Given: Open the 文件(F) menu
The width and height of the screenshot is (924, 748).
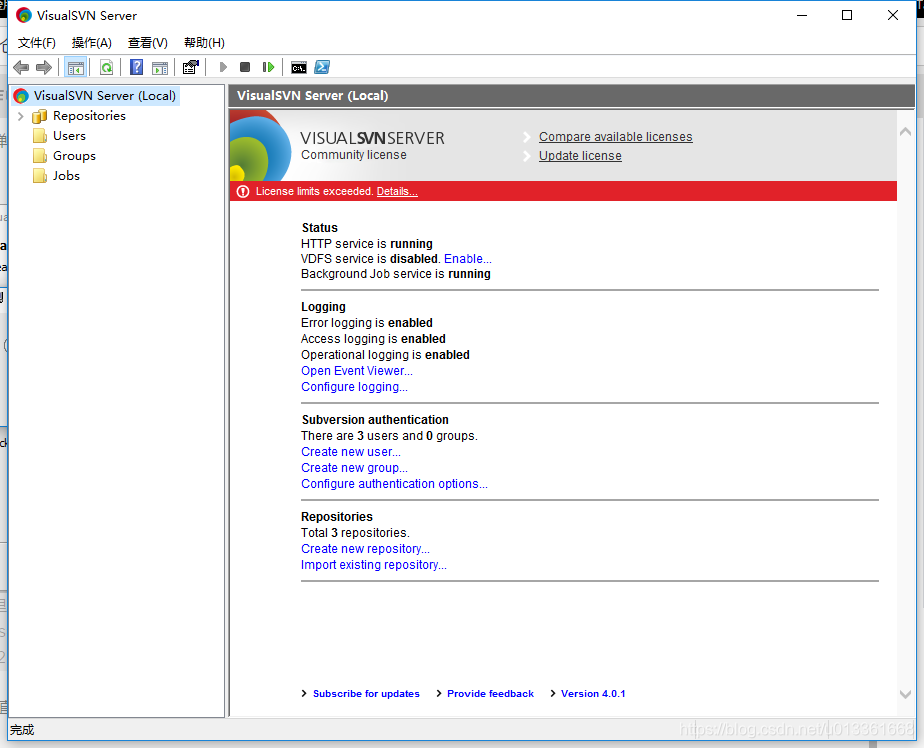Looking at the screenshot, I should 37,43.
